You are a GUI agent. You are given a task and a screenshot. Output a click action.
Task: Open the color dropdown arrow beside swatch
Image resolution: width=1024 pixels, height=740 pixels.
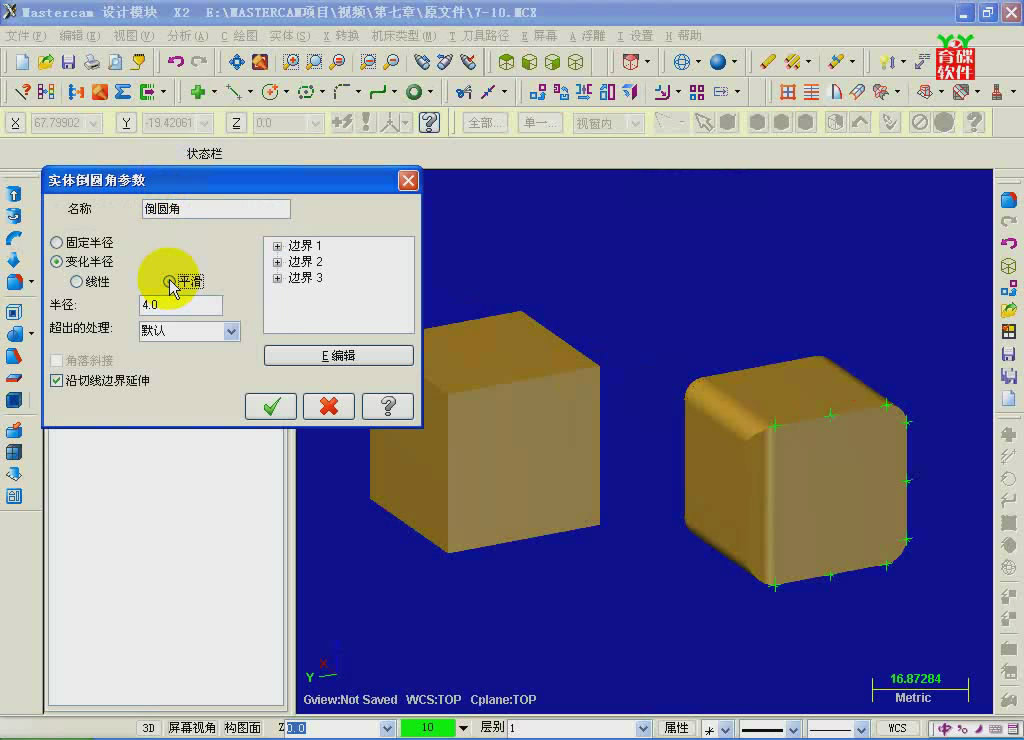463,728
